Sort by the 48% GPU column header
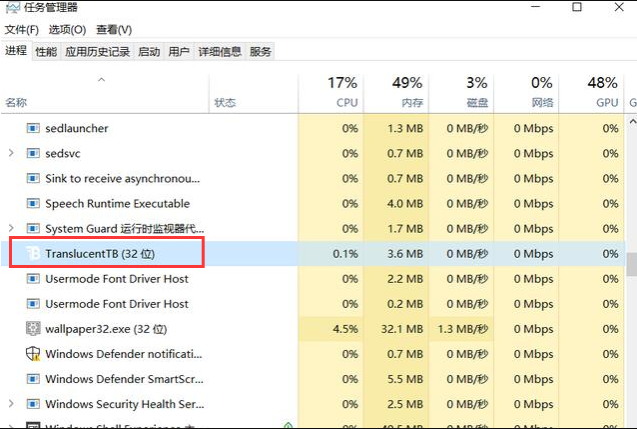This screenshot has height=429, width=637. (591, 93)
